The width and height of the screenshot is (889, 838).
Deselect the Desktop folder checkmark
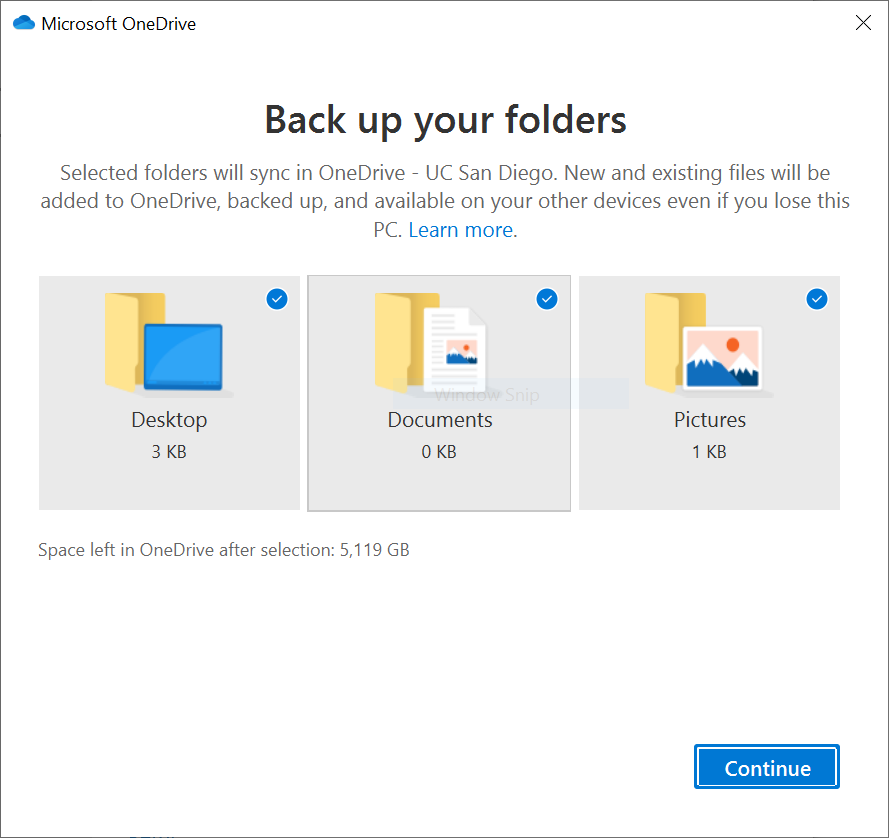(x=277, y=299)
